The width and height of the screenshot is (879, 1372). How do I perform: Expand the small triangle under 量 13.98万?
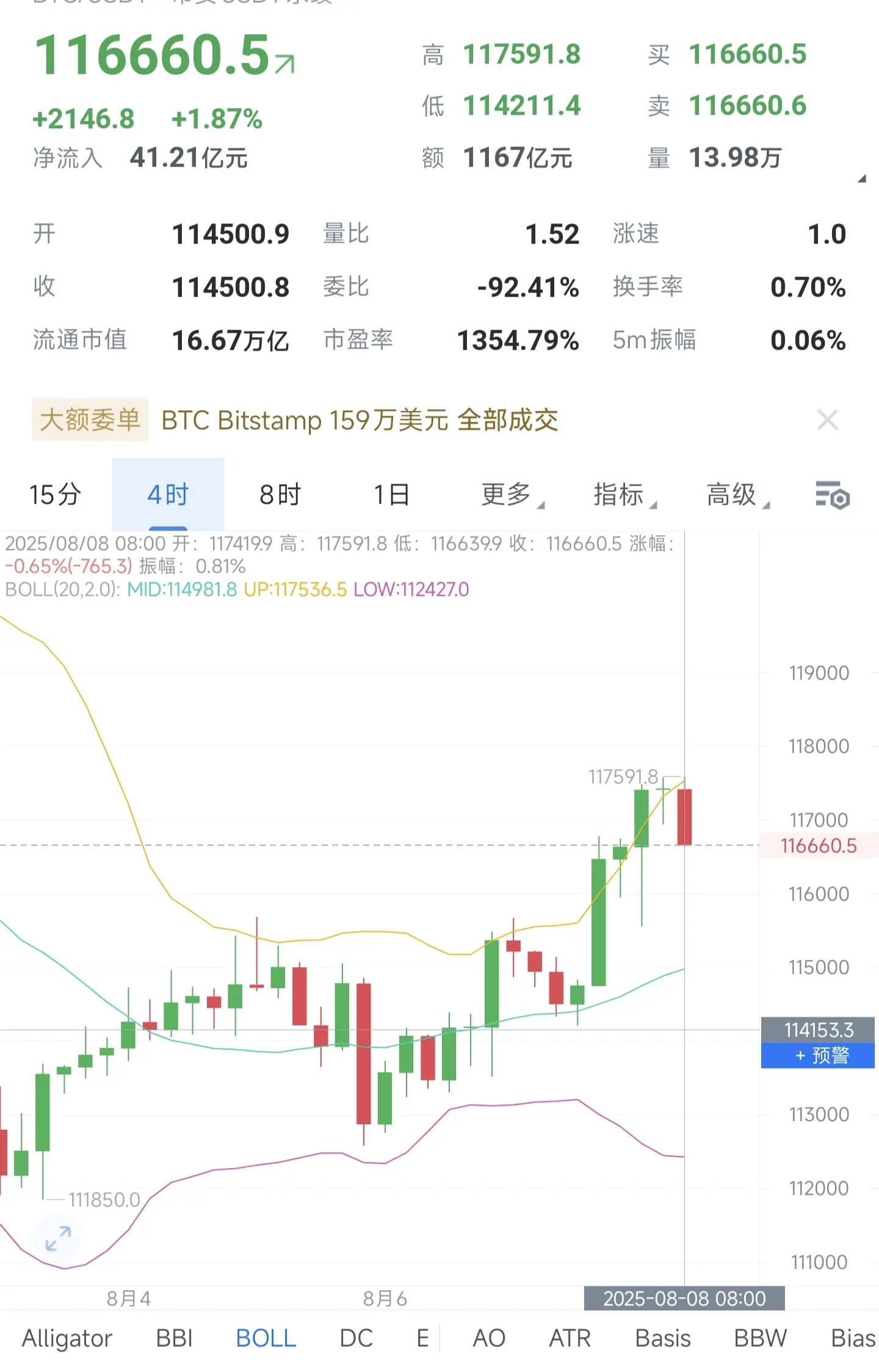click(x=862, y=178)
